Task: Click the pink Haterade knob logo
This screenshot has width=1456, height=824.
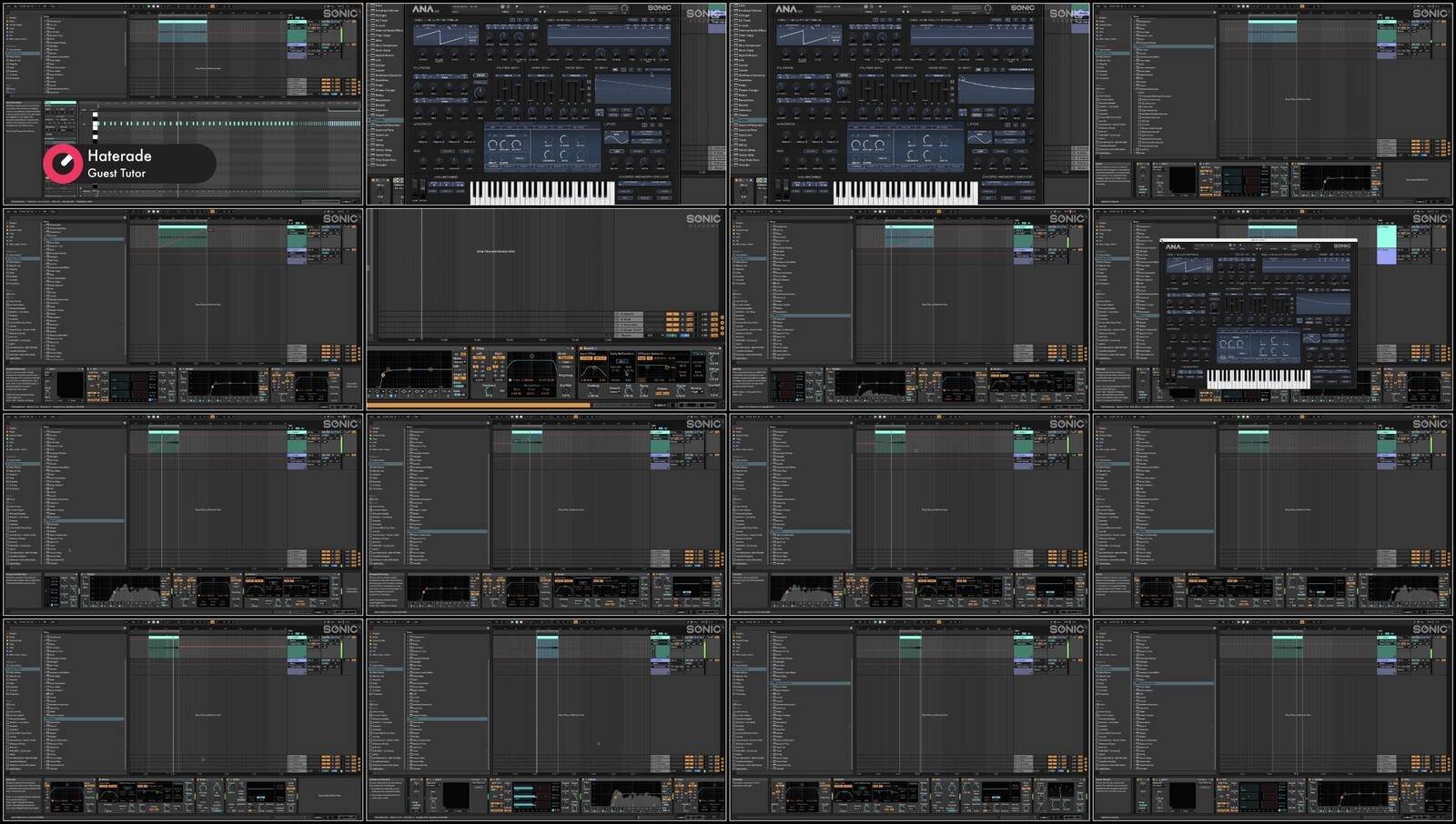Action: pos(62,164)
